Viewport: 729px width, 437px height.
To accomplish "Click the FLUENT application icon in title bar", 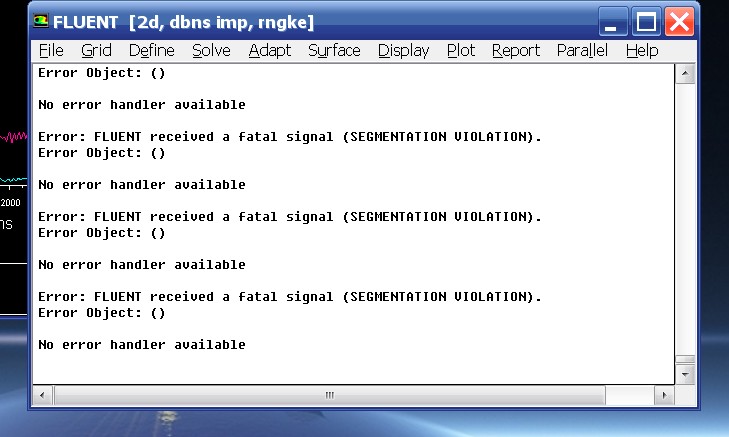I will [41, 21].
